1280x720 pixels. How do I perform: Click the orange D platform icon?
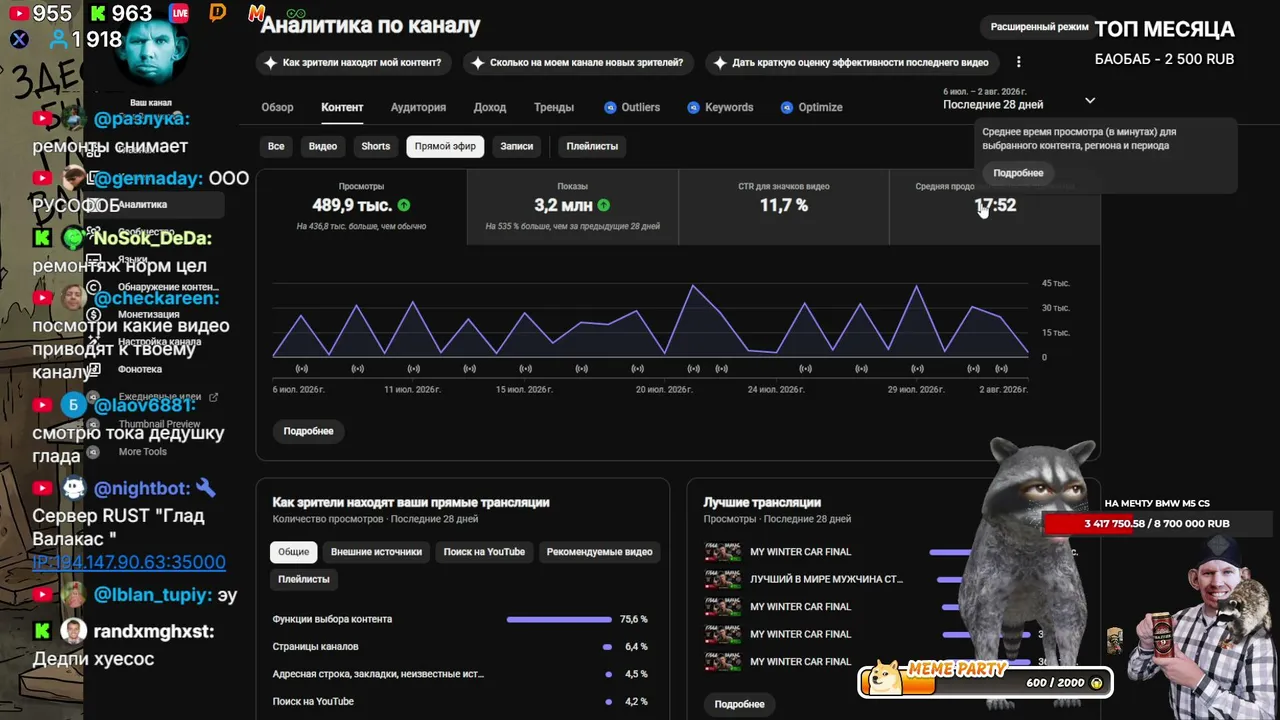tap(218, 13)
